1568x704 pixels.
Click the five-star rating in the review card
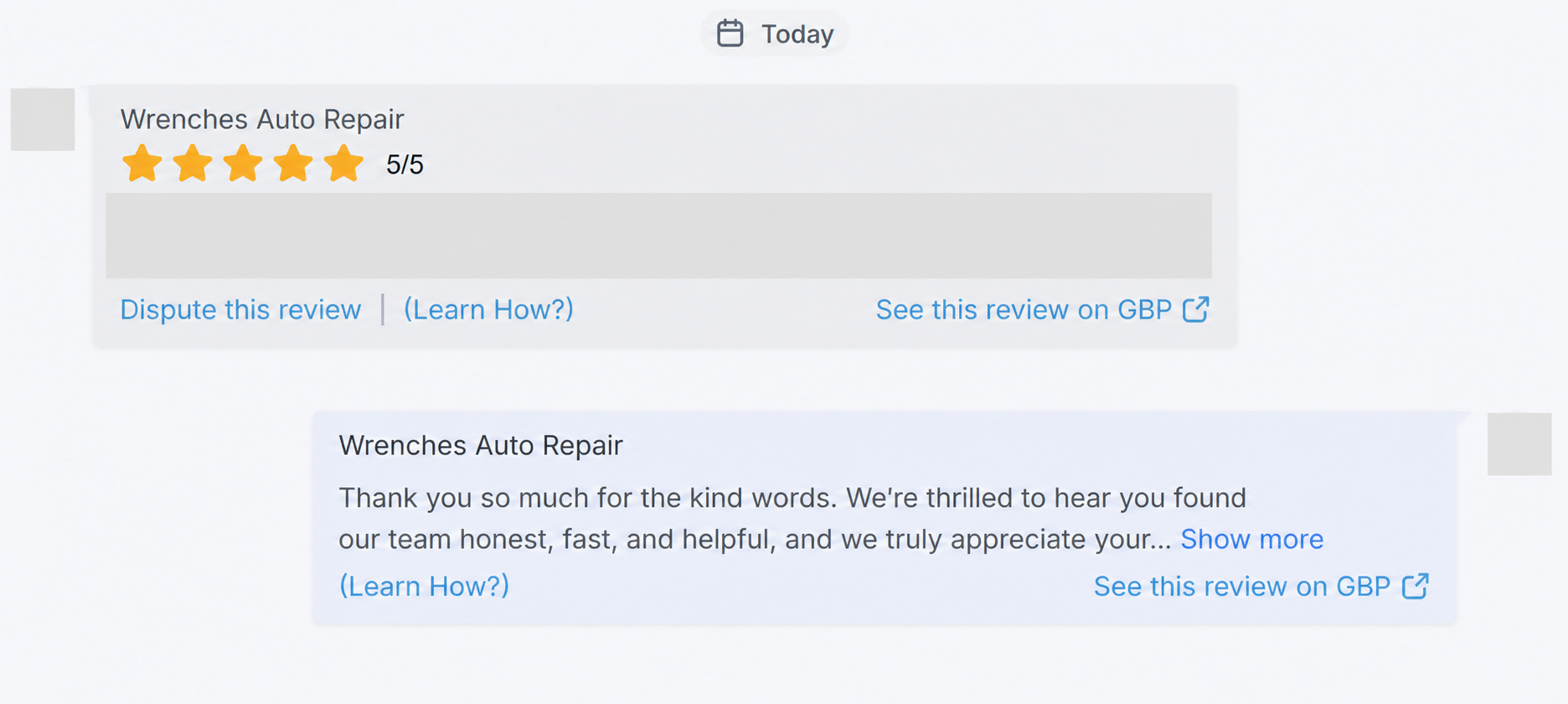pyautogui.click(x=243, y=163)
